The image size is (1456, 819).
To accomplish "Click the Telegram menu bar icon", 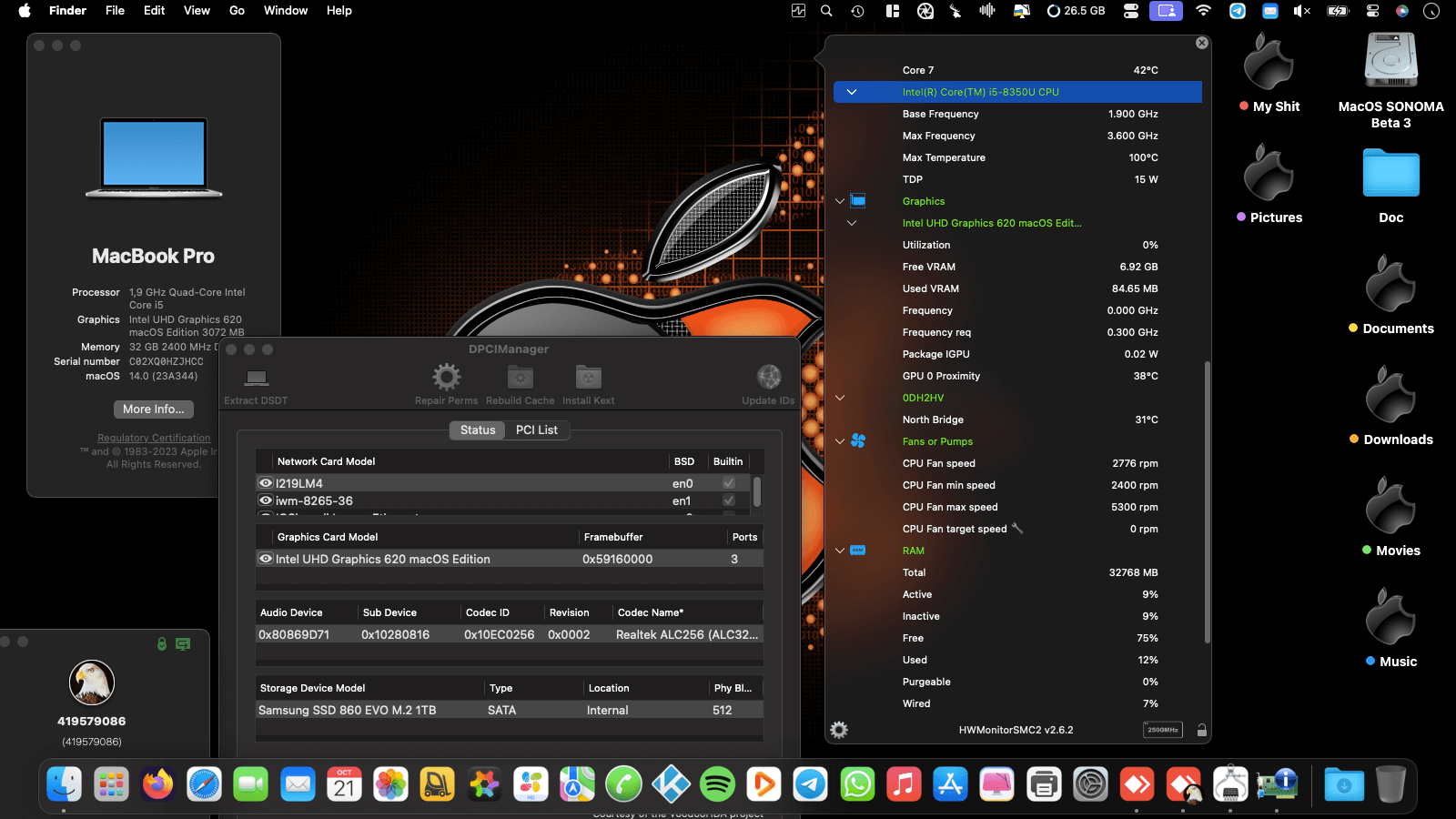I will pos(1238,11).
